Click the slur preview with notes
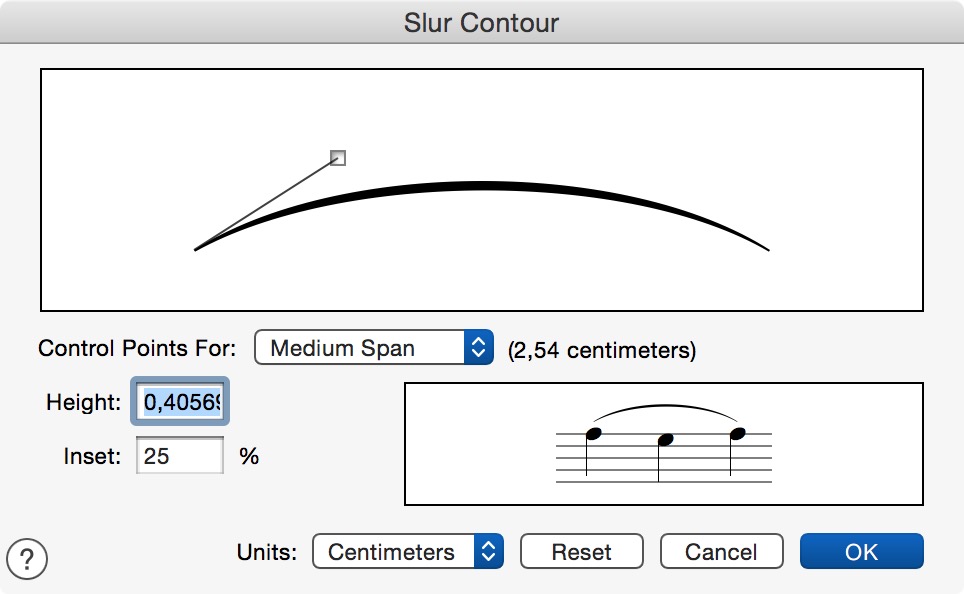Image resolution: width=964 pixels, height=594 pixels. 663,443
